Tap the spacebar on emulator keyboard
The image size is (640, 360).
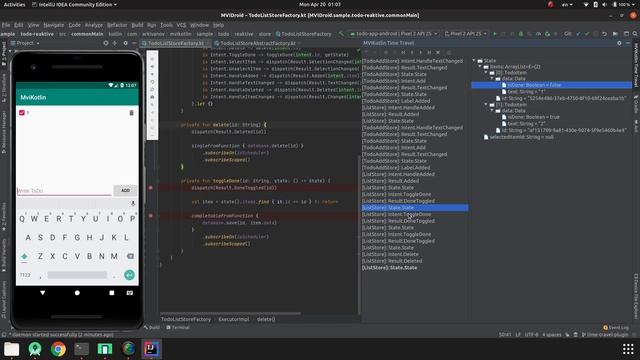coord(77,275)
